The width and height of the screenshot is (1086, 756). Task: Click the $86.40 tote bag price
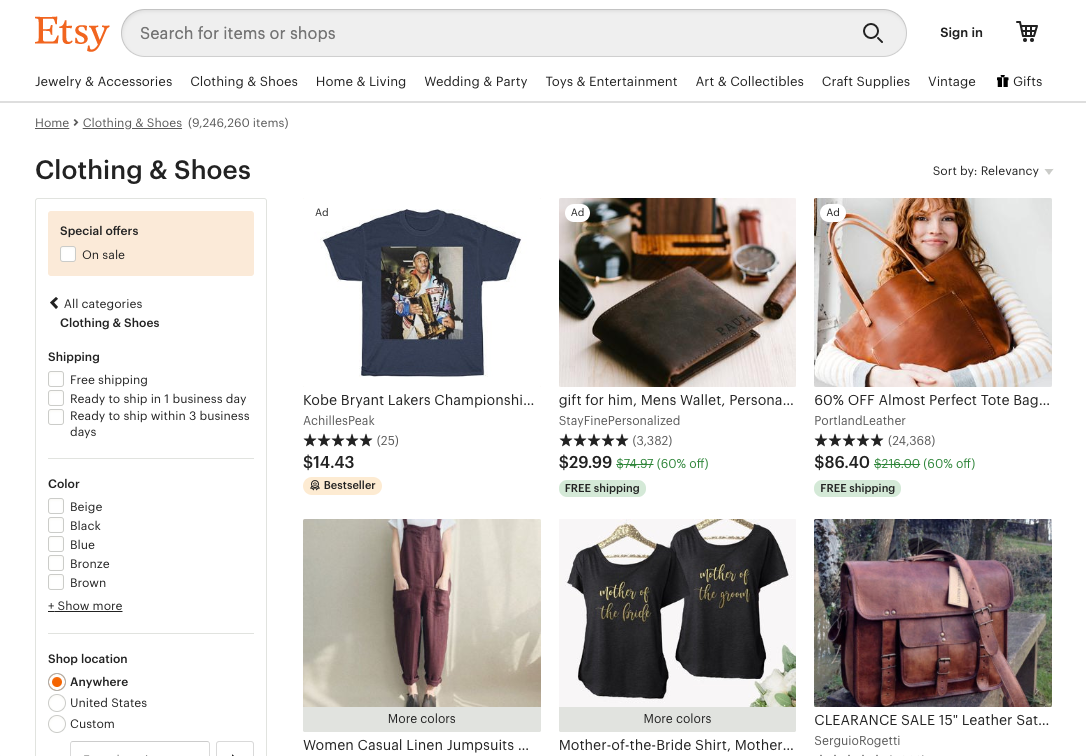coord(842,462)
